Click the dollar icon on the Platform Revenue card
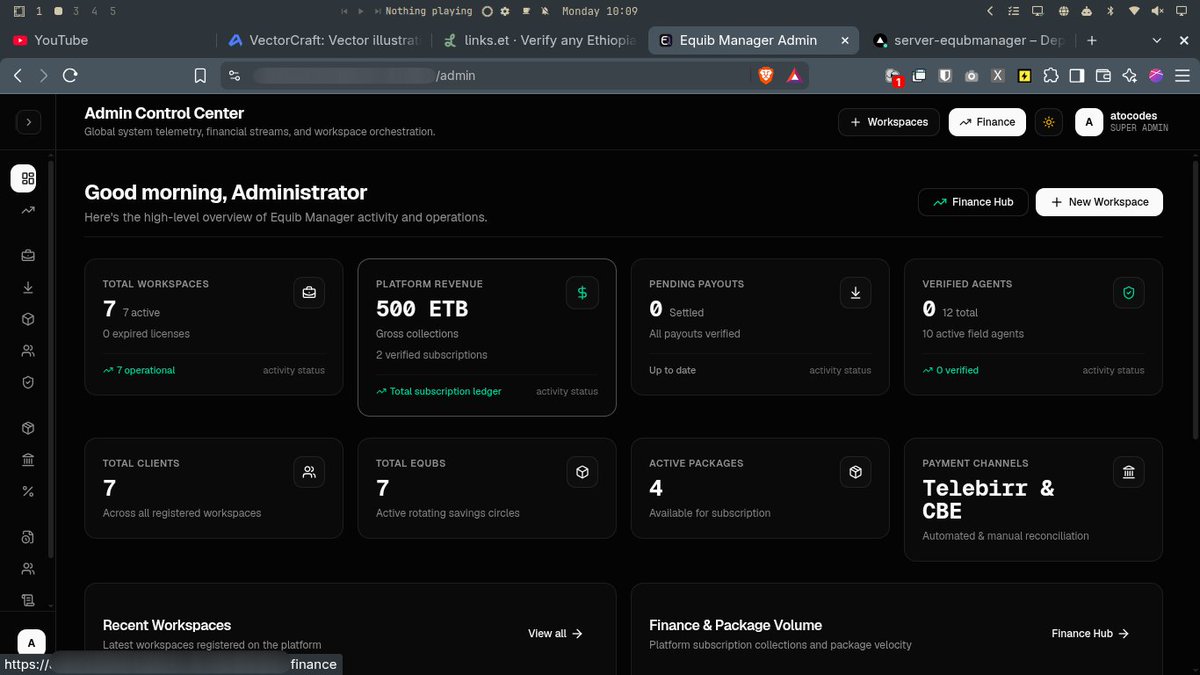Screen dimensions: 1200x675 click(582, 293)
